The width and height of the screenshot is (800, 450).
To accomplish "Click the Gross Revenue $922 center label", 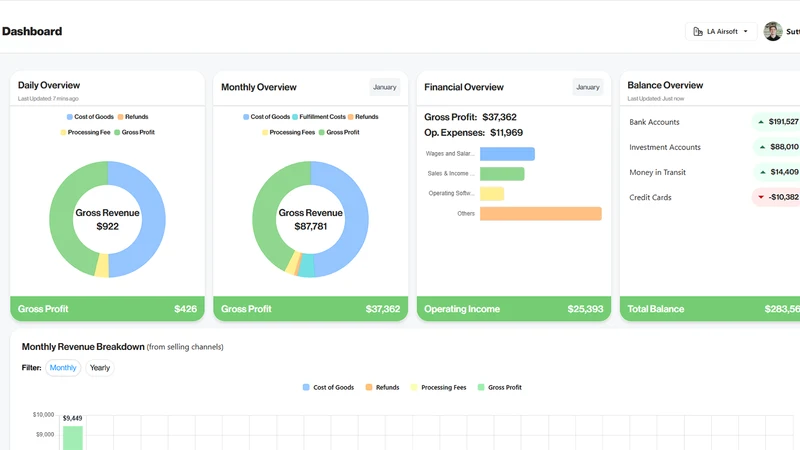I will [107, 219].
